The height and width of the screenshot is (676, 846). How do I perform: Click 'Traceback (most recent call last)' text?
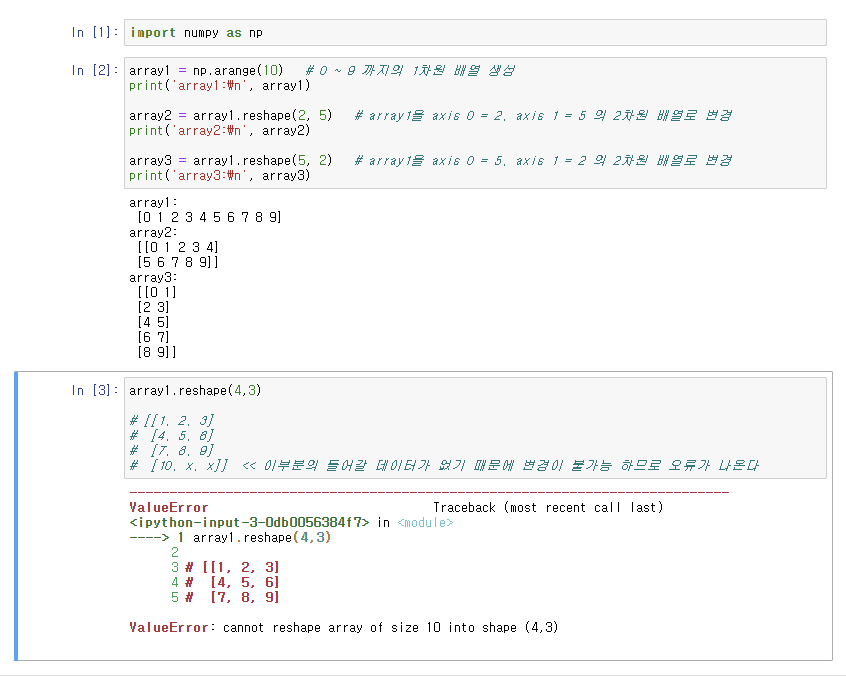[x=548, y=508]
